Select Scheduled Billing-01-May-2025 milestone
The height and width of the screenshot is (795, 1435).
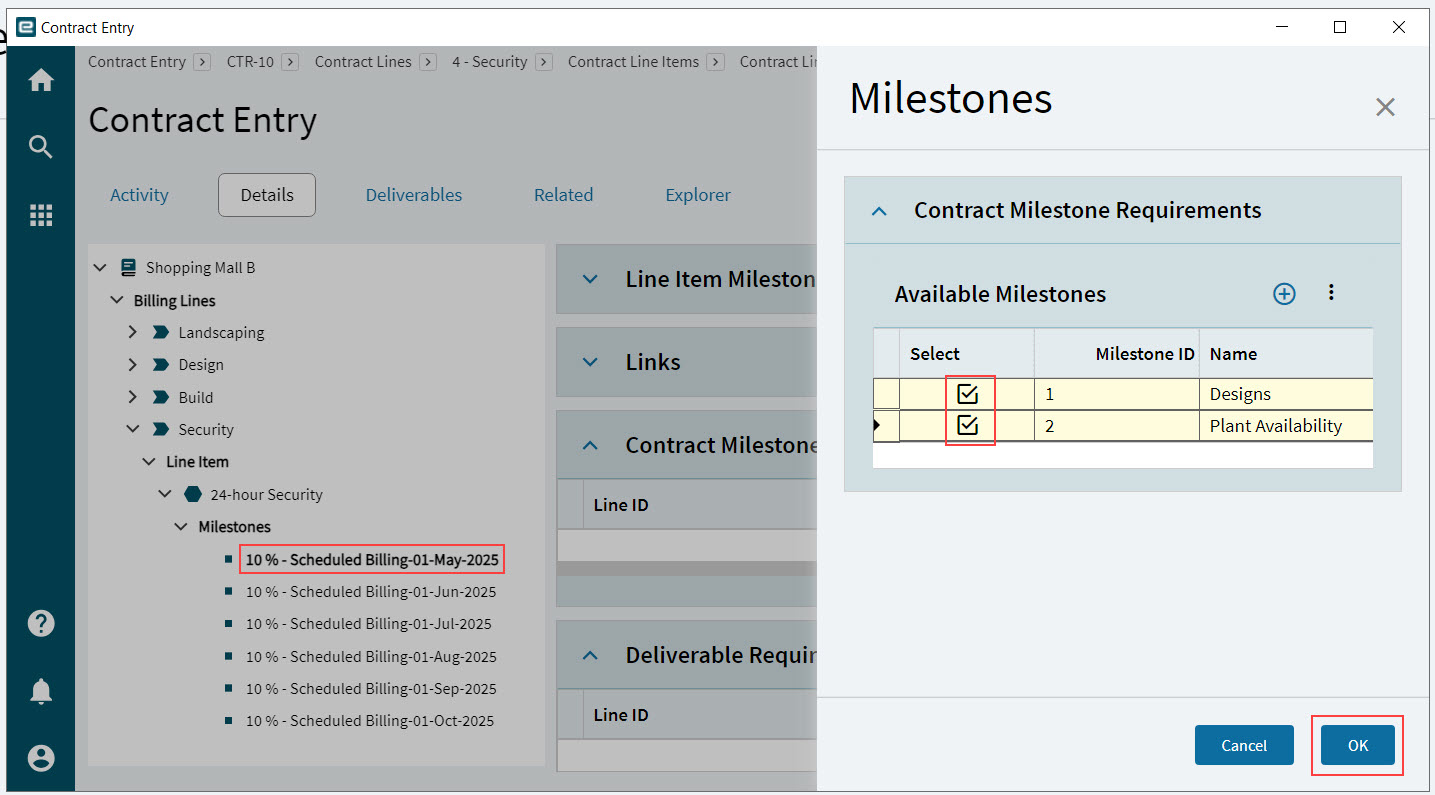pyautogui.click(x=372, y=559)
